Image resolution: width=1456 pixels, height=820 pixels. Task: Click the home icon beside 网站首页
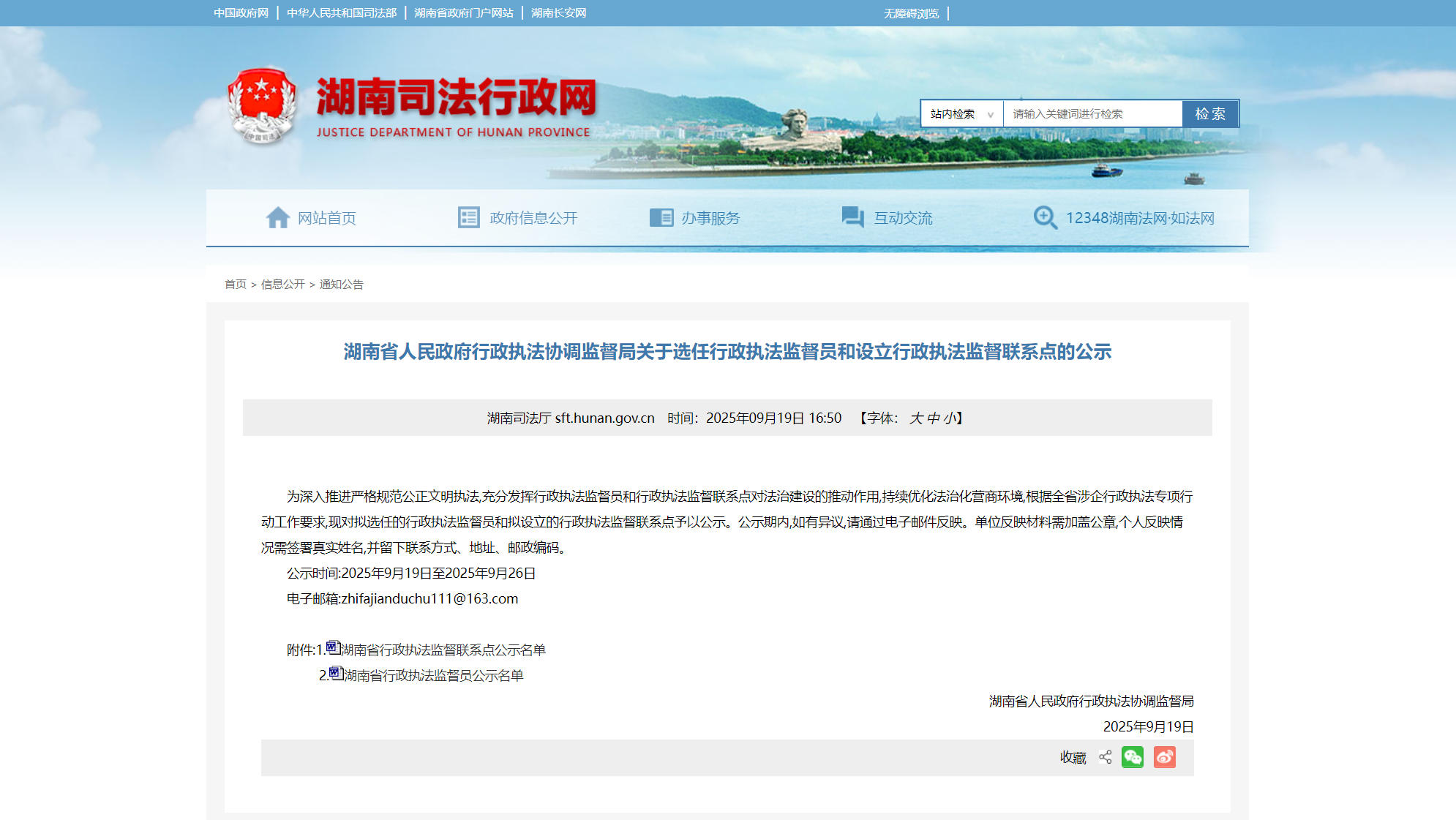(x=278, y=217)
